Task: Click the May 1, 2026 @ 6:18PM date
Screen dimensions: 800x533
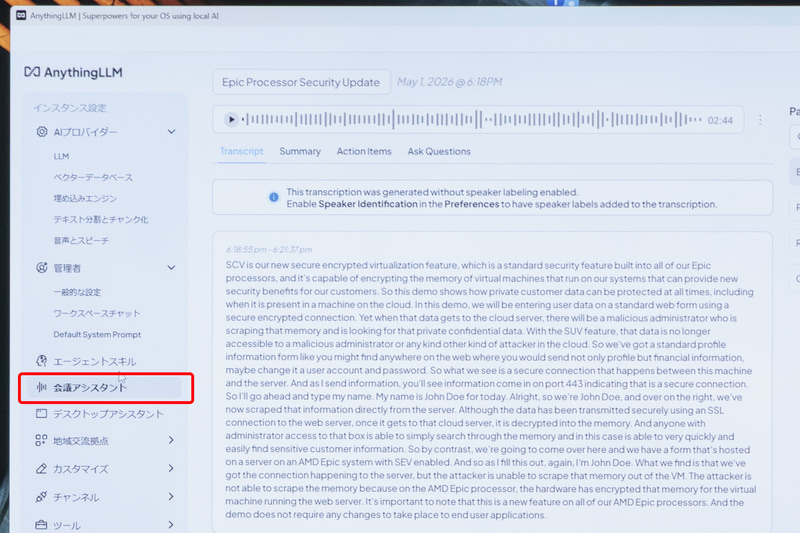Action: click(x=449, y=82)
